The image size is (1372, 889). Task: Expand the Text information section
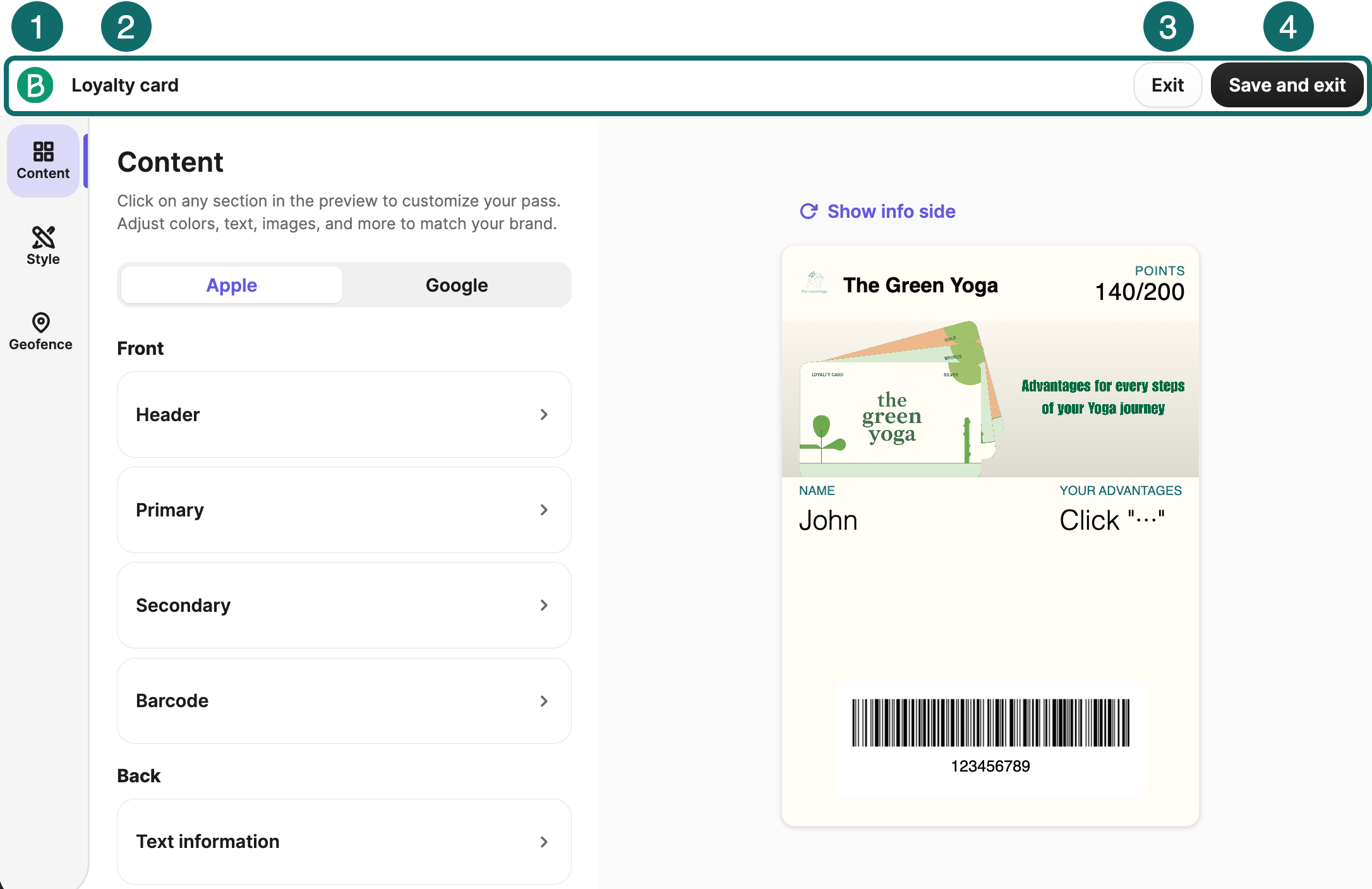point(344,842)
